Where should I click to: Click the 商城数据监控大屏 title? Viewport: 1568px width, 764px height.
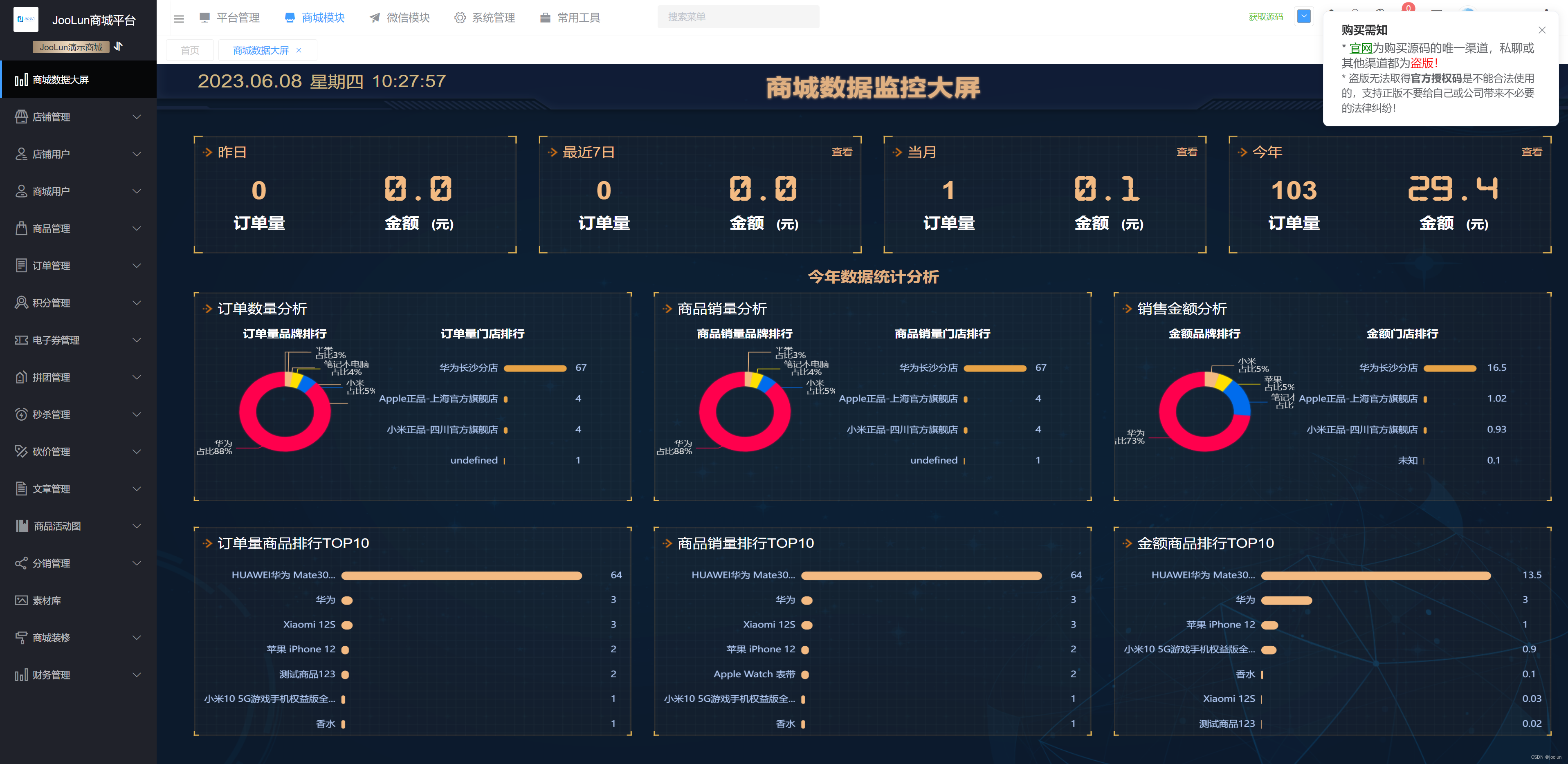click(873, 87)
